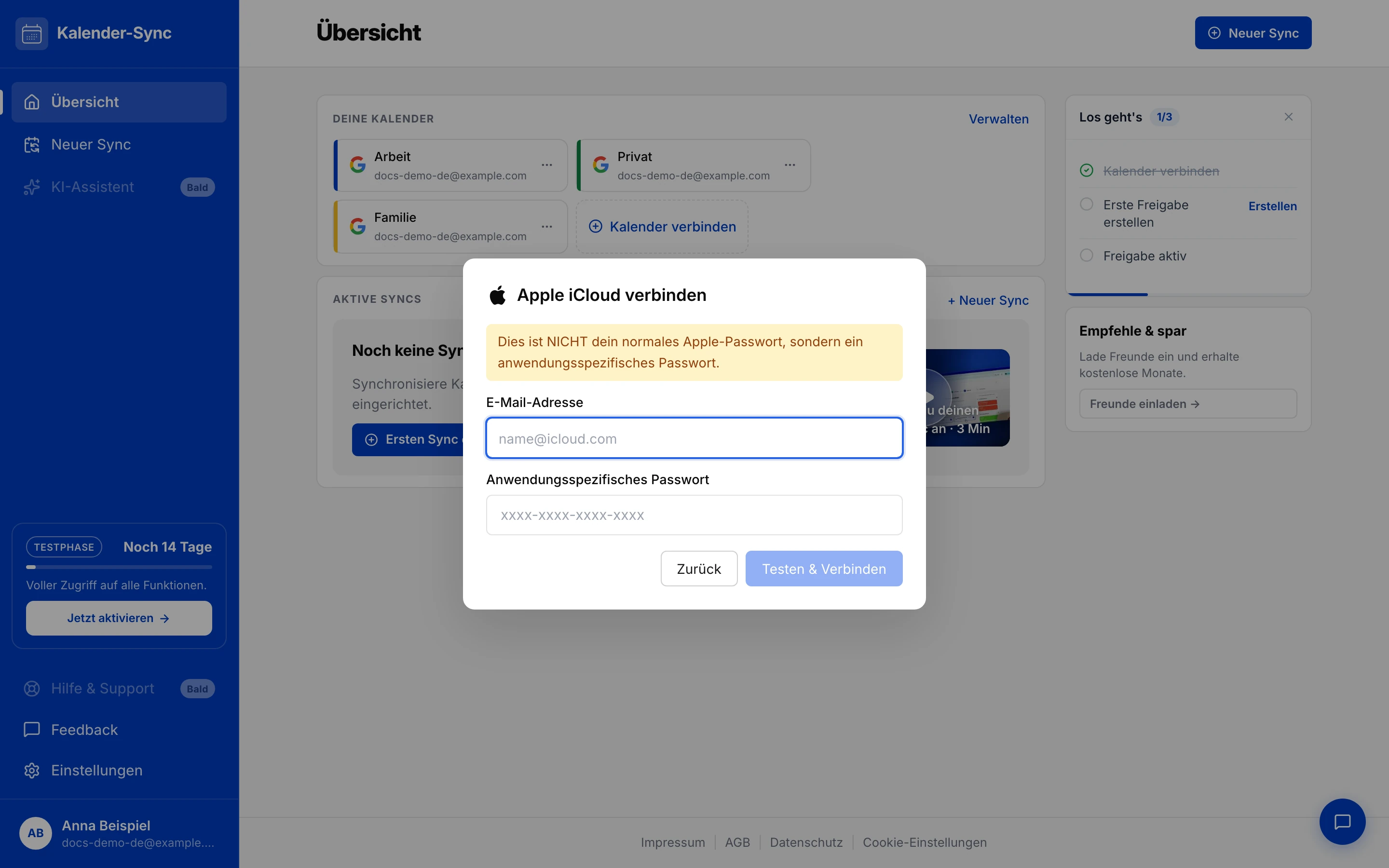Click the Apple logo in the dialog
Image resolution: width=1389 pixels, height=868 pixels.
[498, 295]
